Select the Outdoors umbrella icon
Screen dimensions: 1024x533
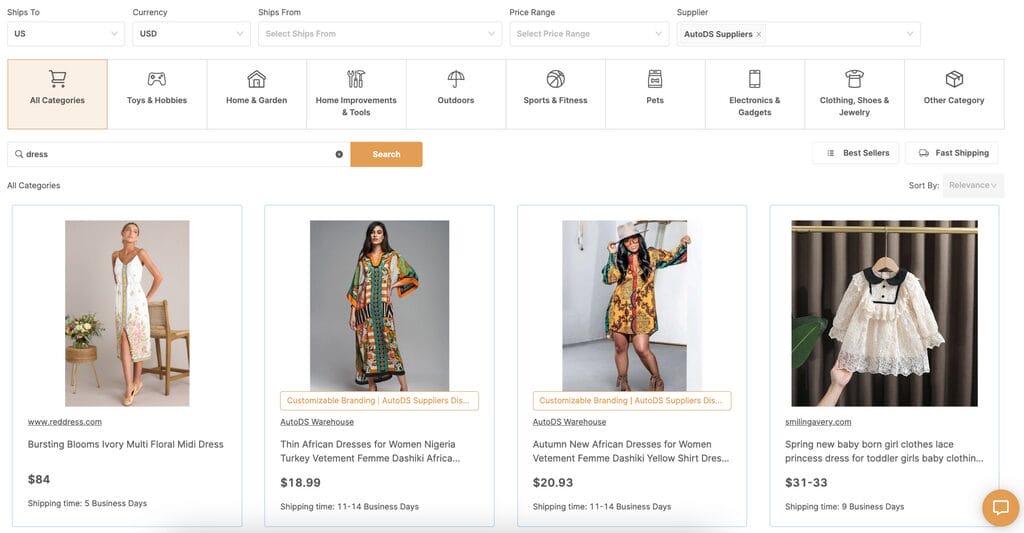click(x=456, y=79)
